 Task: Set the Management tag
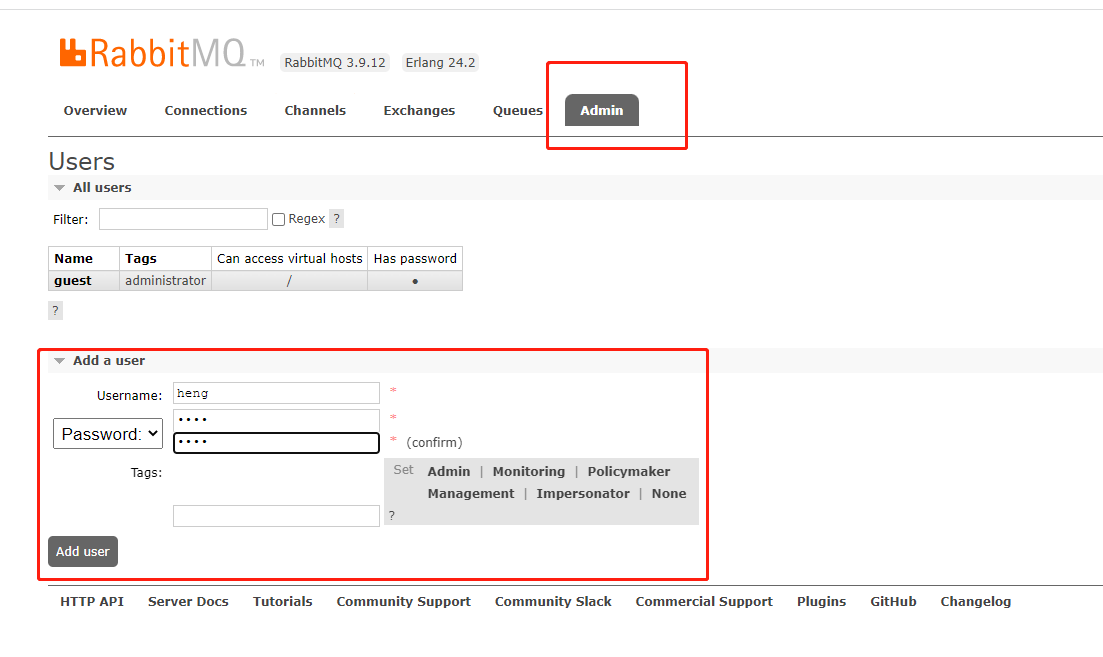click(471, 494)
